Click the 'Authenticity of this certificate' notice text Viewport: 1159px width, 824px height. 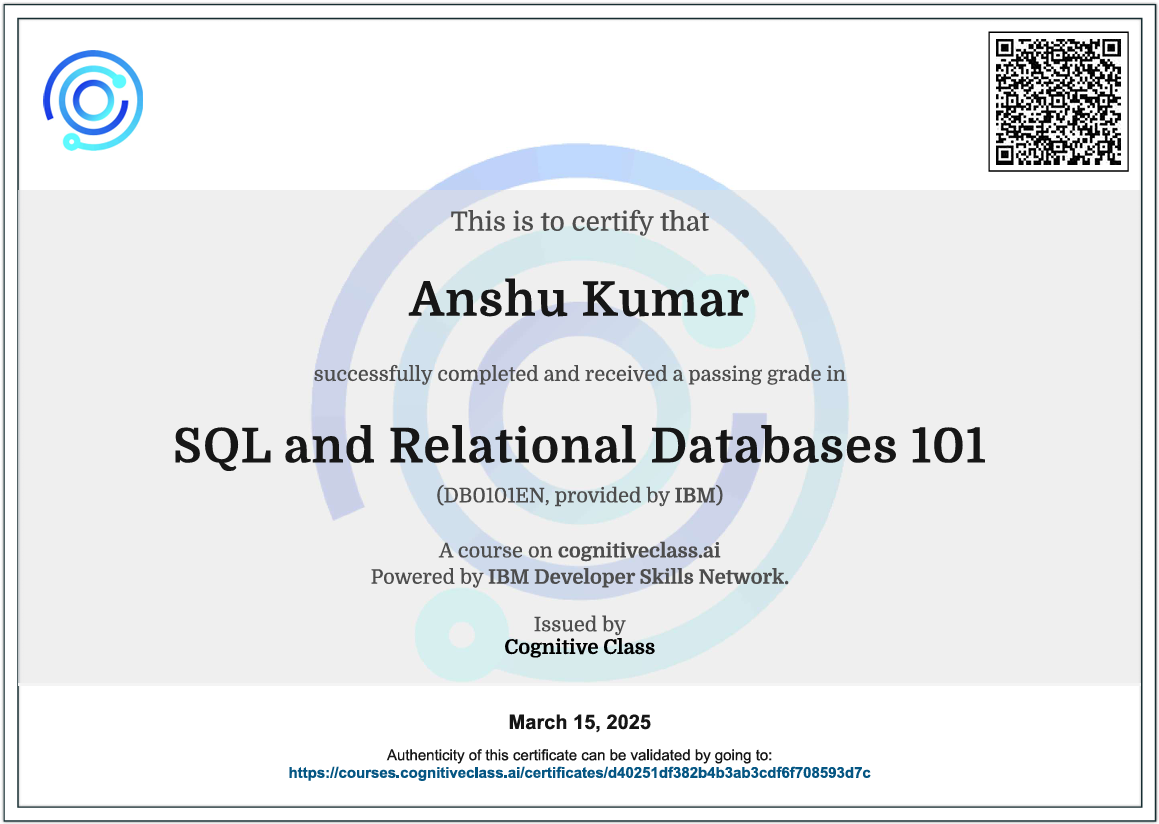pos(579,756)
